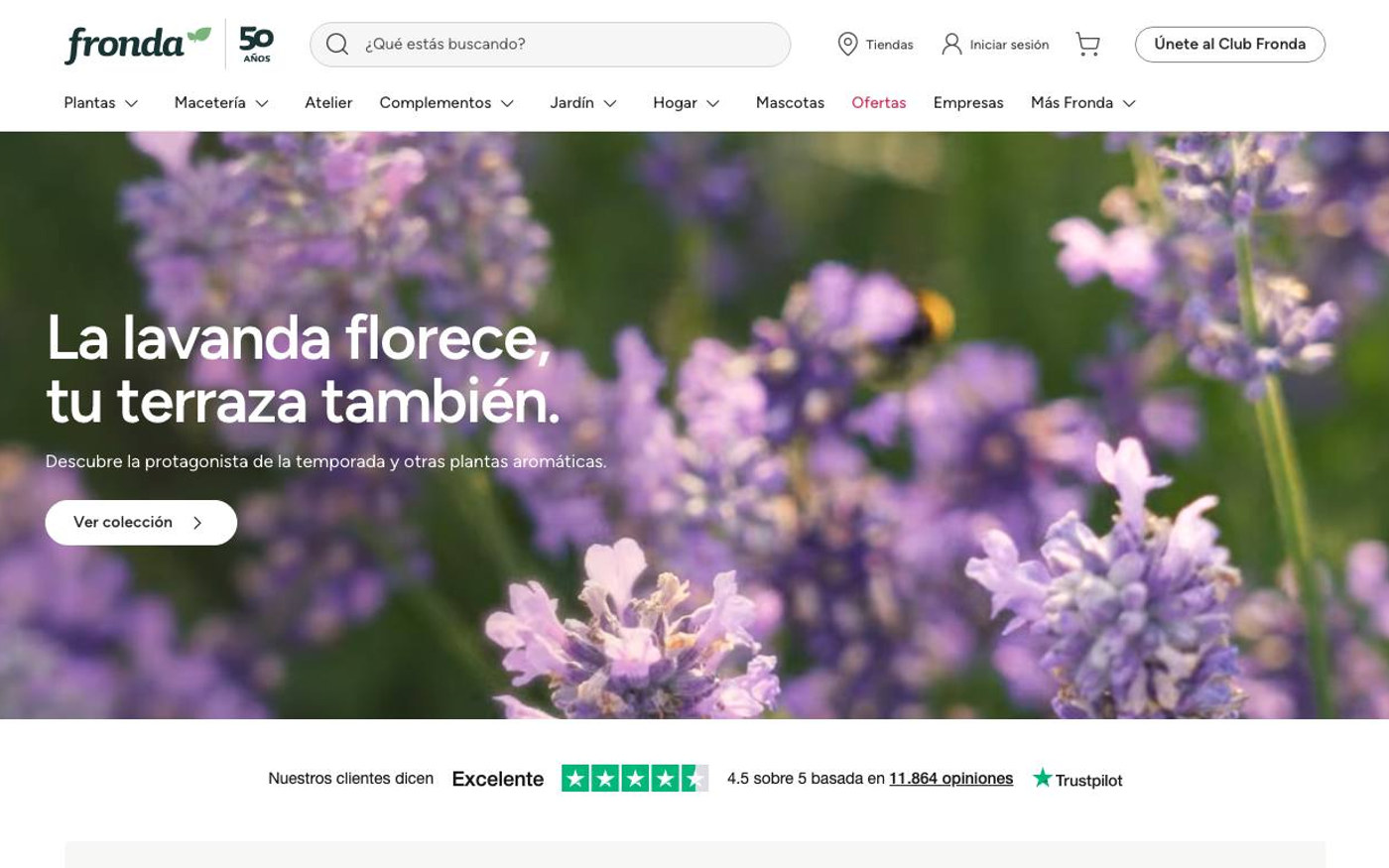This screenshot has width=1389, height=868.
Task: Click the Tiendas location pin icon
Action: click(x=847, y=45)
